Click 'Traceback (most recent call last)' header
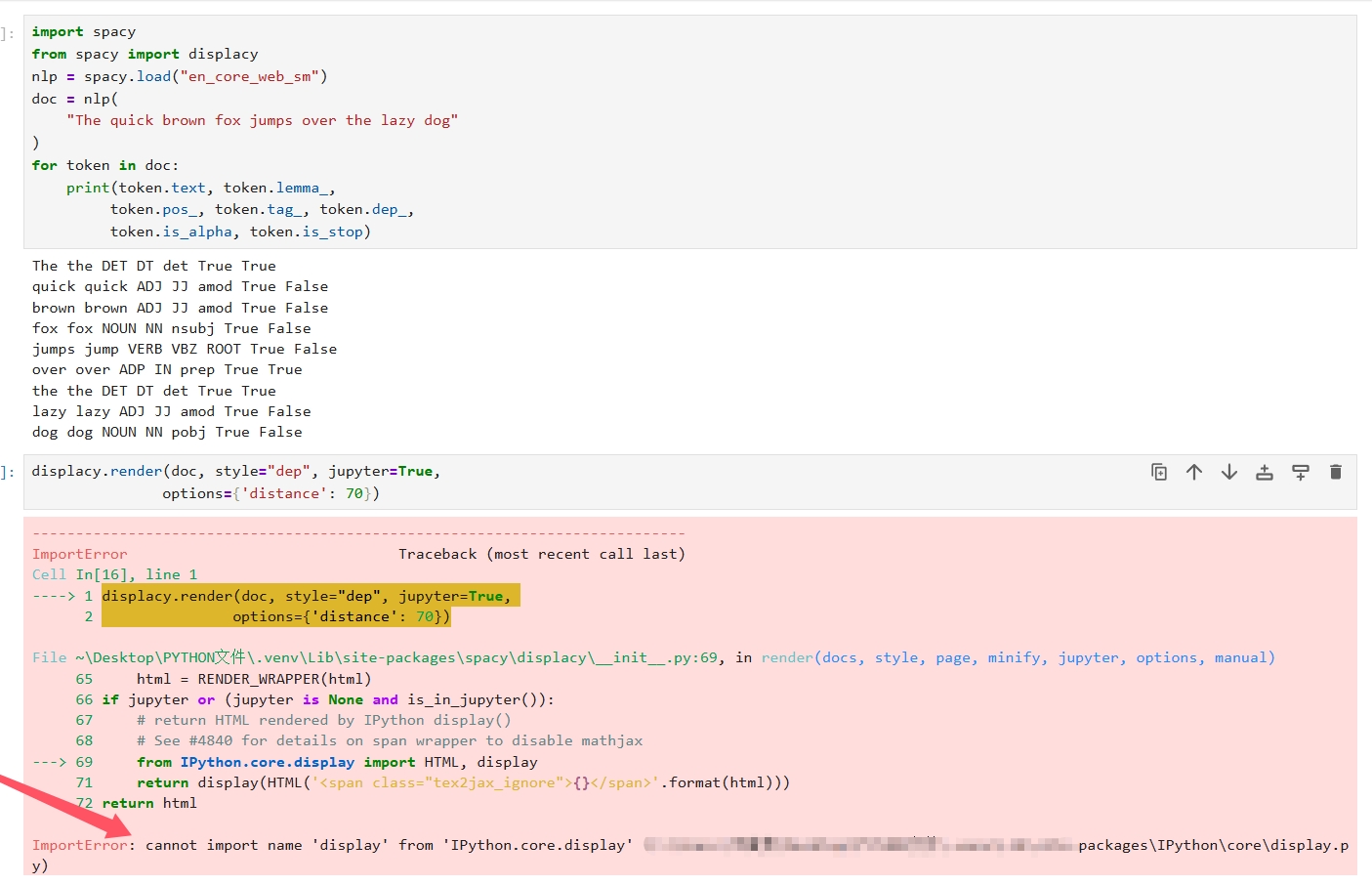The width and height of the screenshot is (1372, 885). point(542,554)
